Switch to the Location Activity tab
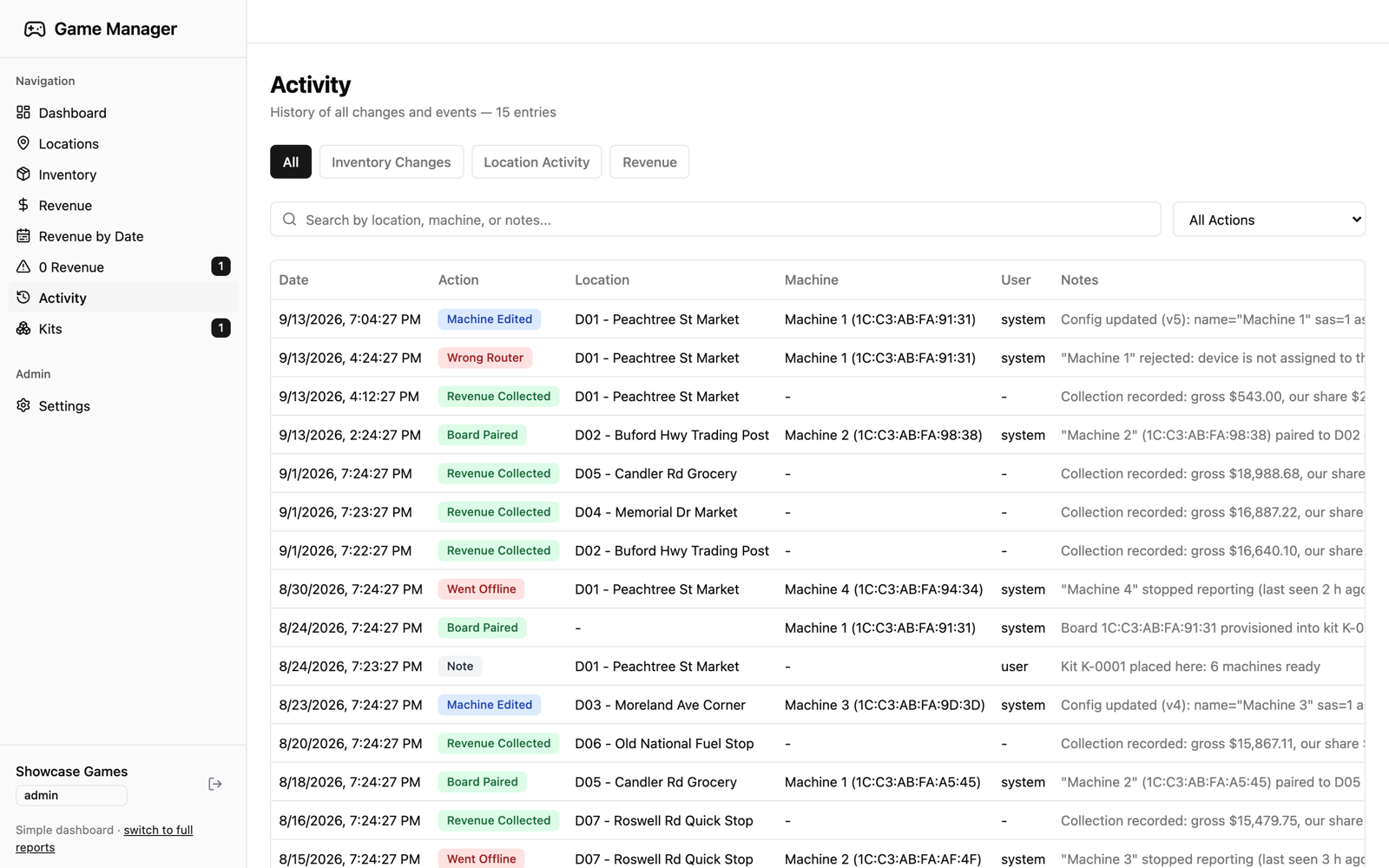 (537, 162)
